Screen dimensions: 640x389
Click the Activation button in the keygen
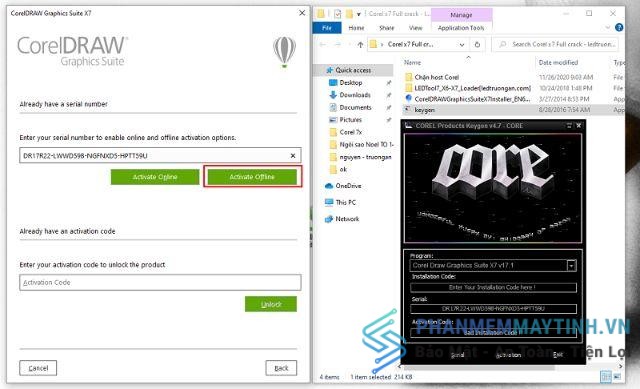(x=508, y=355)
